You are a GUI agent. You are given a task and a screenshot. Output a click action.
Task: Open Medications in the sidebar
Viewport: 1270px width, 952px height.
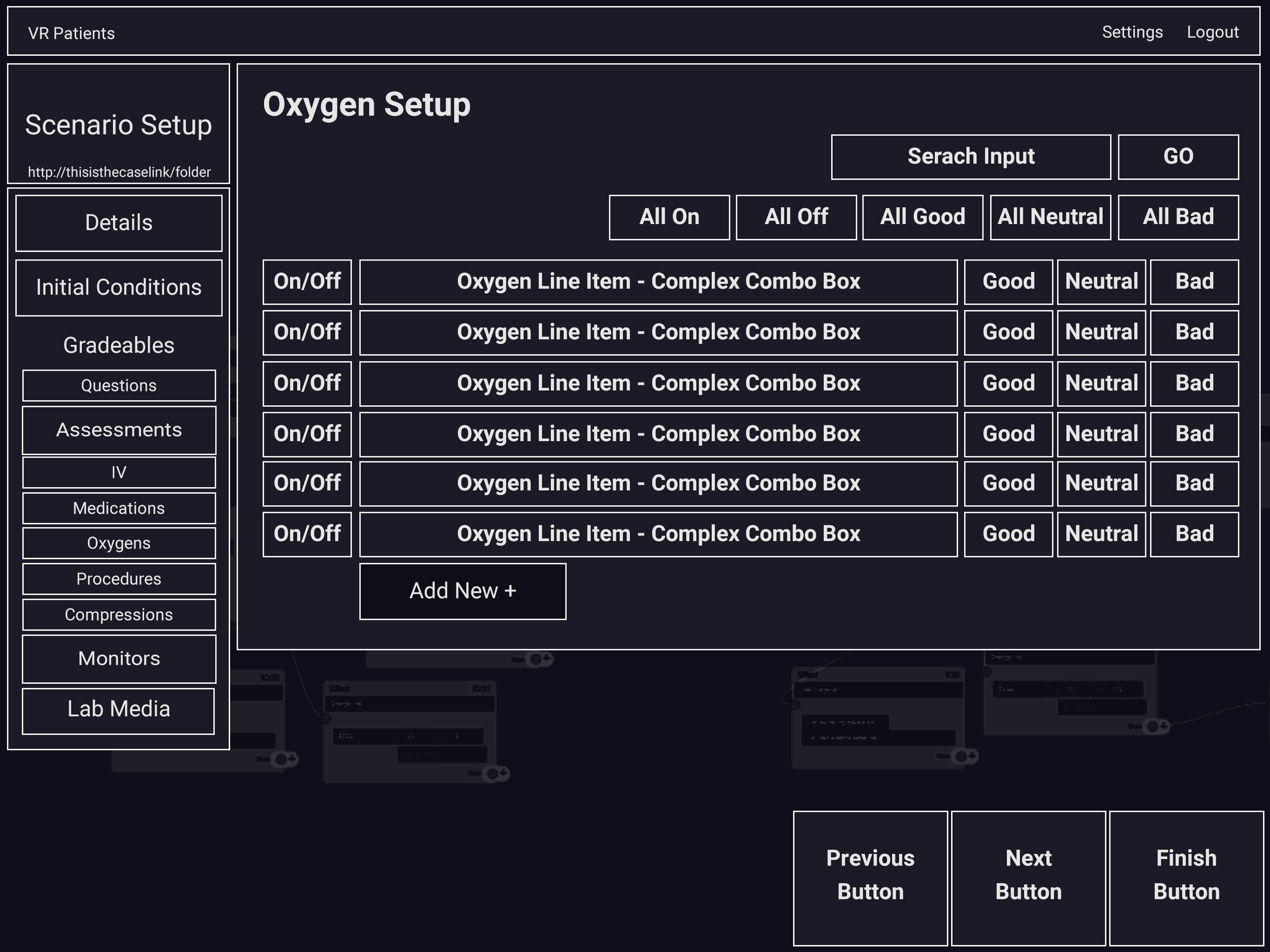coord(119,508)
